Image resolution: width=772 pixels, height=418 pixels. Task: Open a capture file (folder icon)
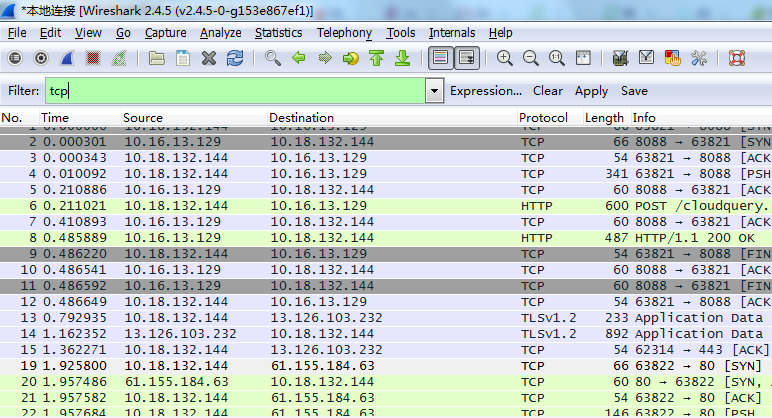(x=157, y=58)
